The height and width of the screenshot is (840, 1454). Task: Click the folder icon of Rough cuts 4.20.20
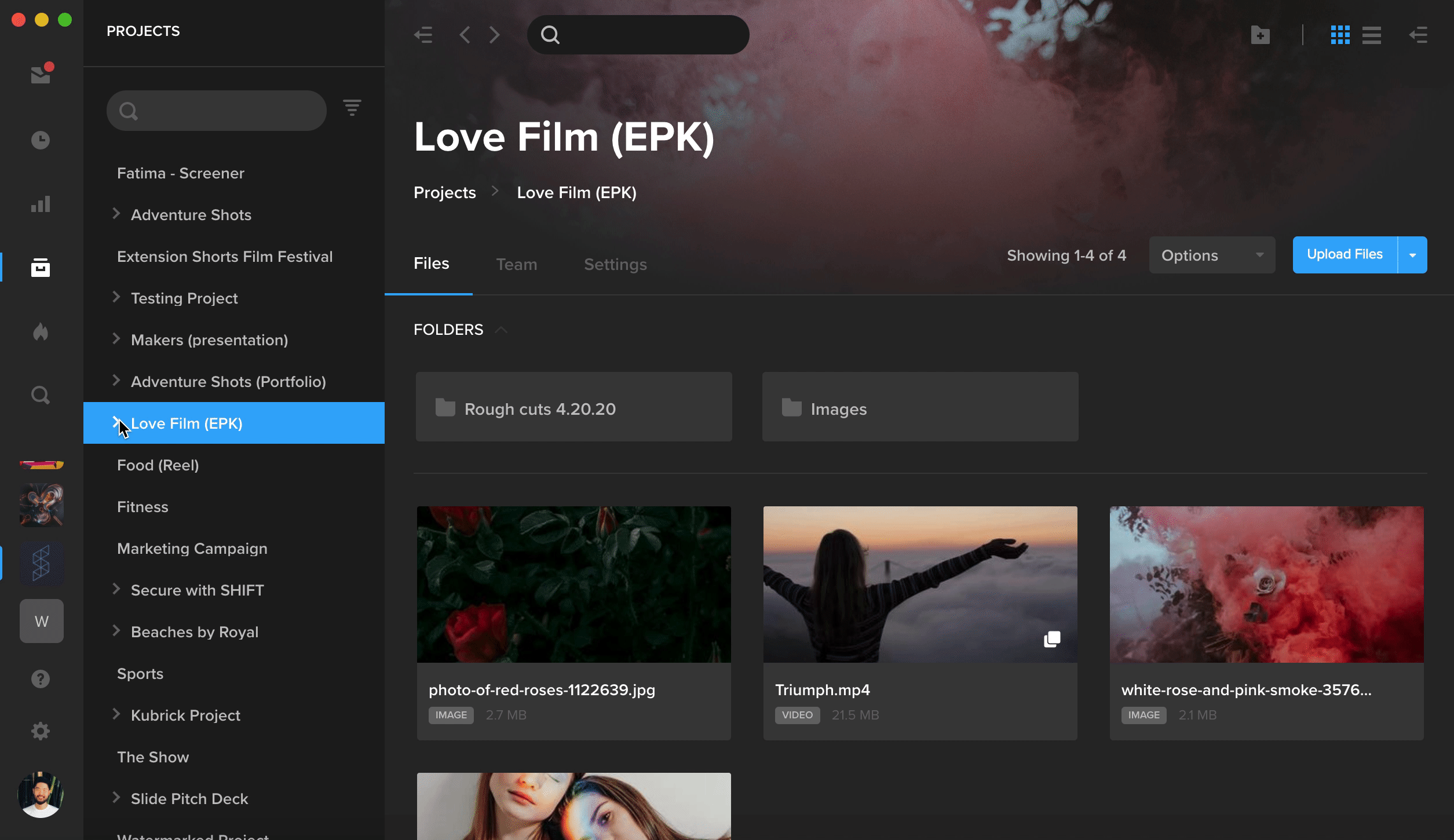click(445, 407)
